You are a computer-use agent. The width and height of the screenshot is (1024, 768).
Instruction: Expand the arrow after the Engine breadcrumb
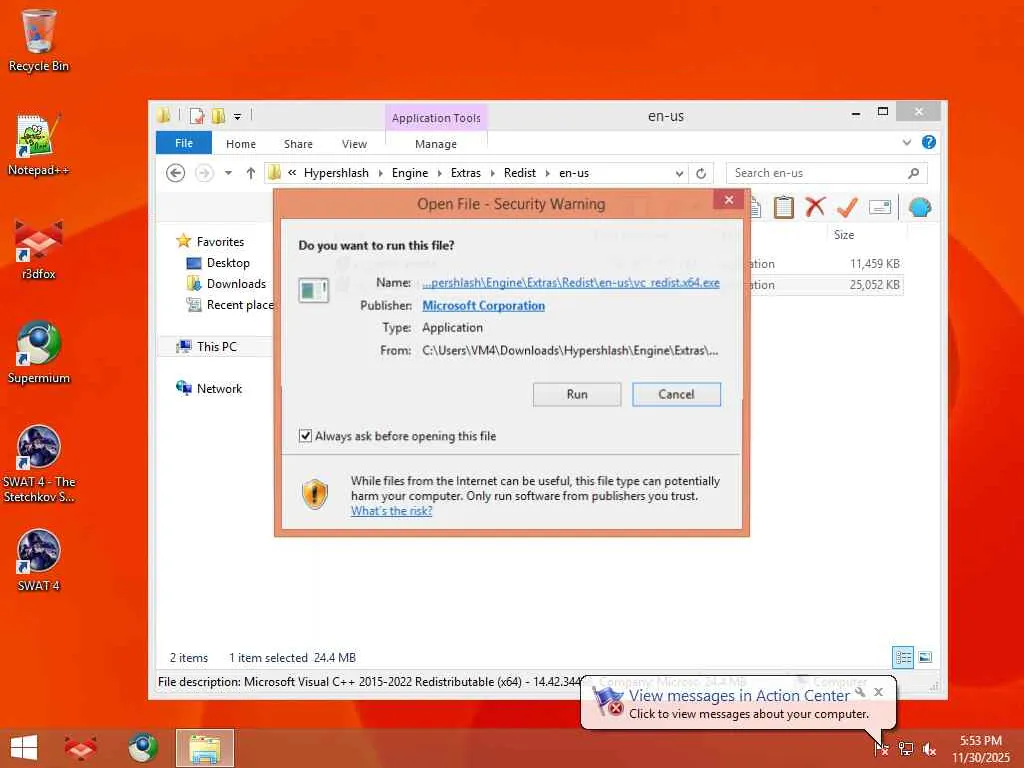tap(440, 173)
